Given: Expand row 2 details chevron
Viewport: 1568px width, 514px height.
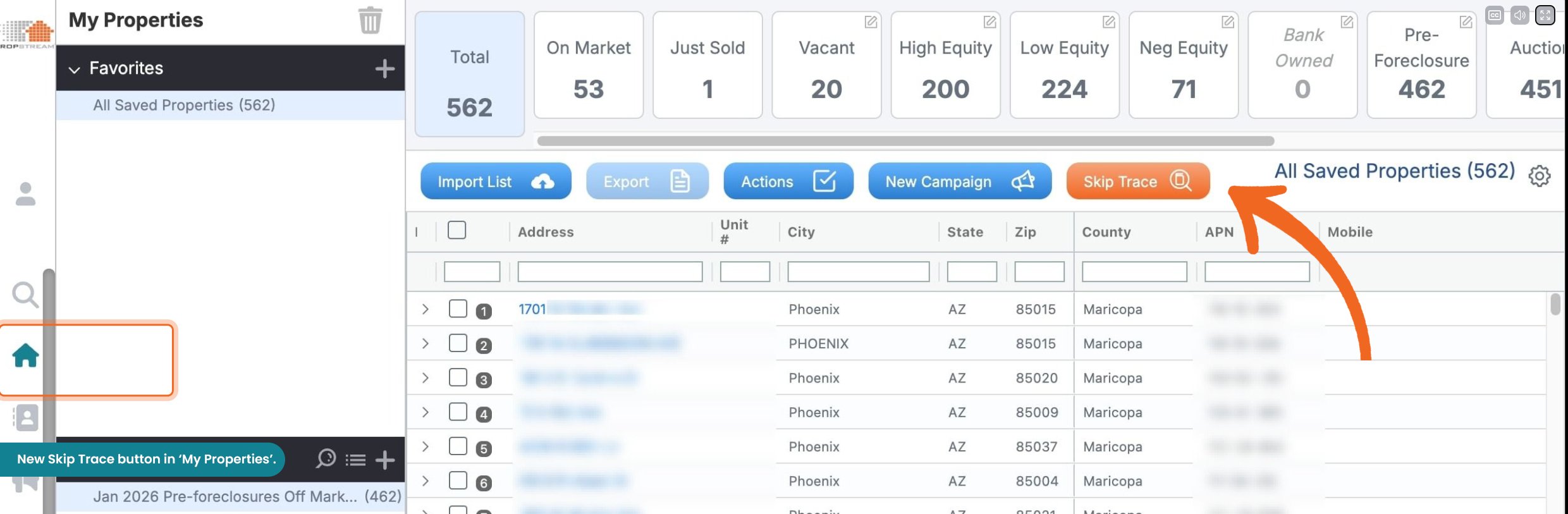Looking at the screenshot, I should coord(426,343).
